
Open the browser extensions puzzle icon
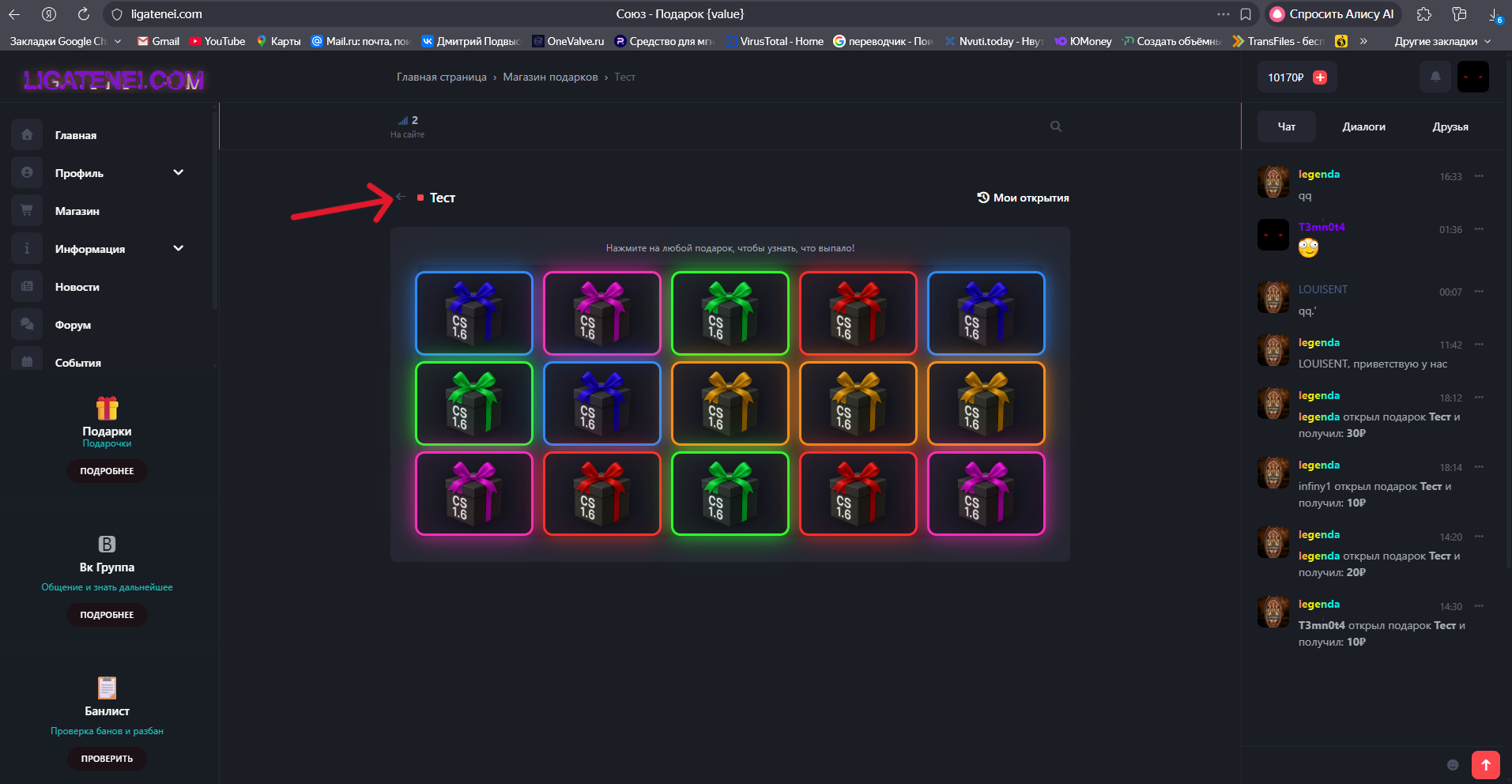[1424, 14]
